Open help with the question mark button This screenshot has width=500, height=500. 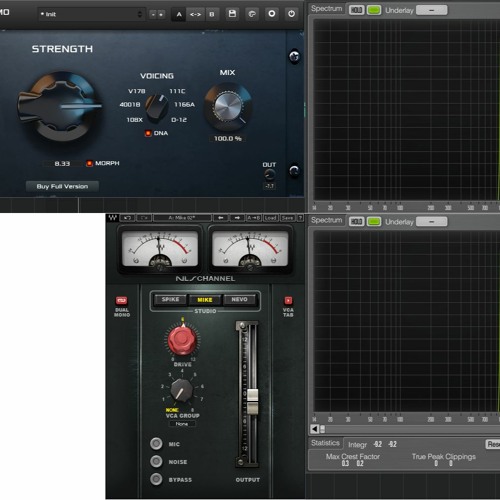click(x=300, y=218)
